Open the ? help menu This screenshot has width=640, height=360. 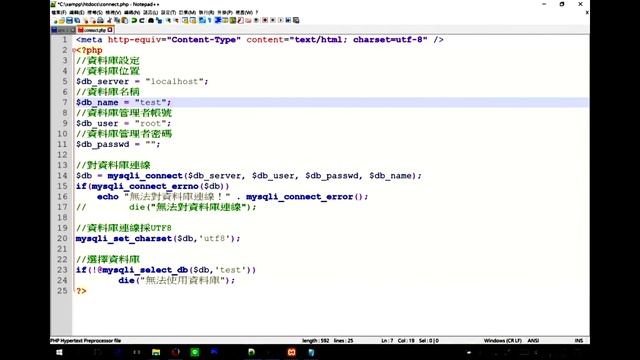click(x=257, y=13)
